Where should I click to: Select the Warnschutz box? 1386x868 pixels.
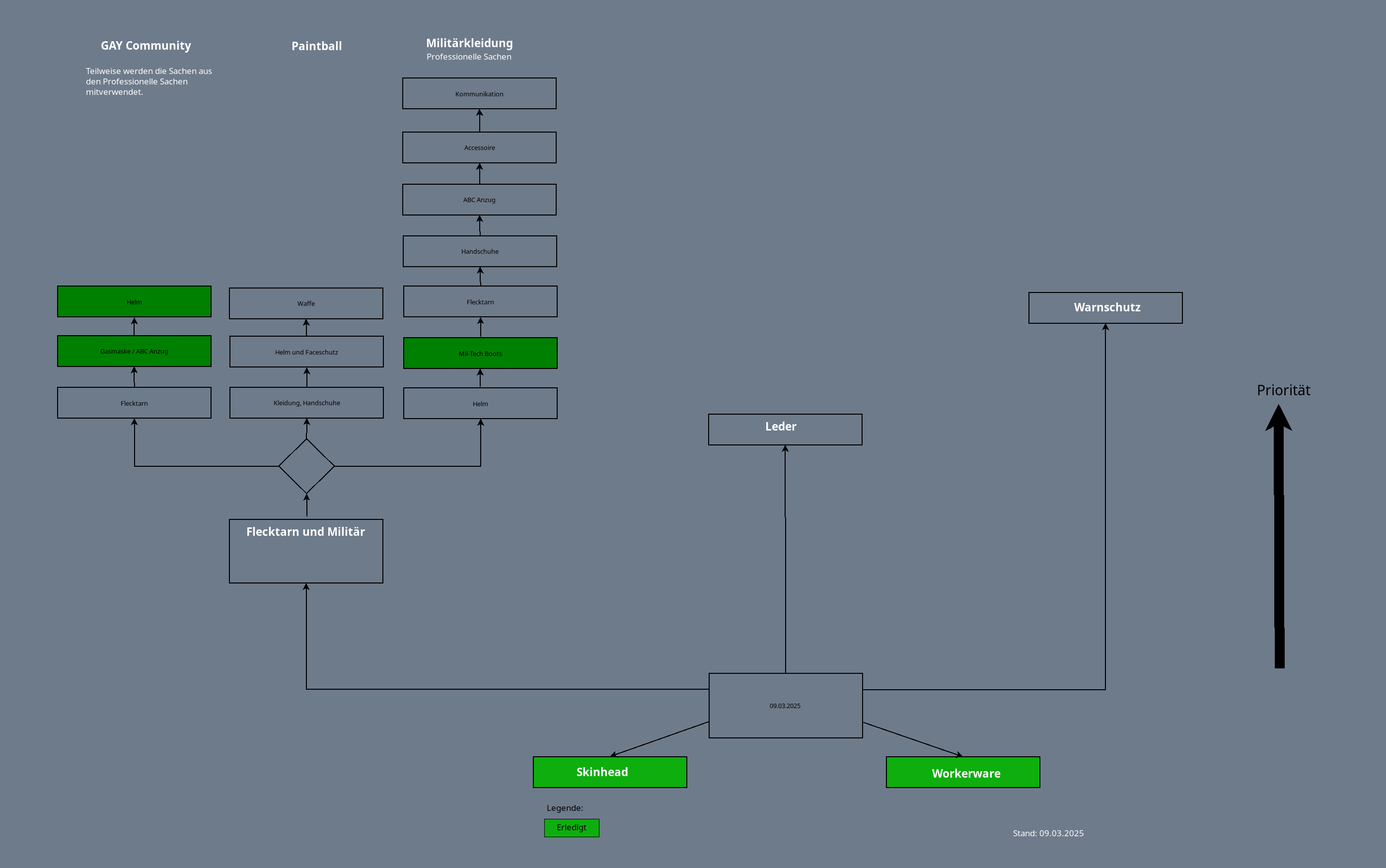pos(1104,308)
